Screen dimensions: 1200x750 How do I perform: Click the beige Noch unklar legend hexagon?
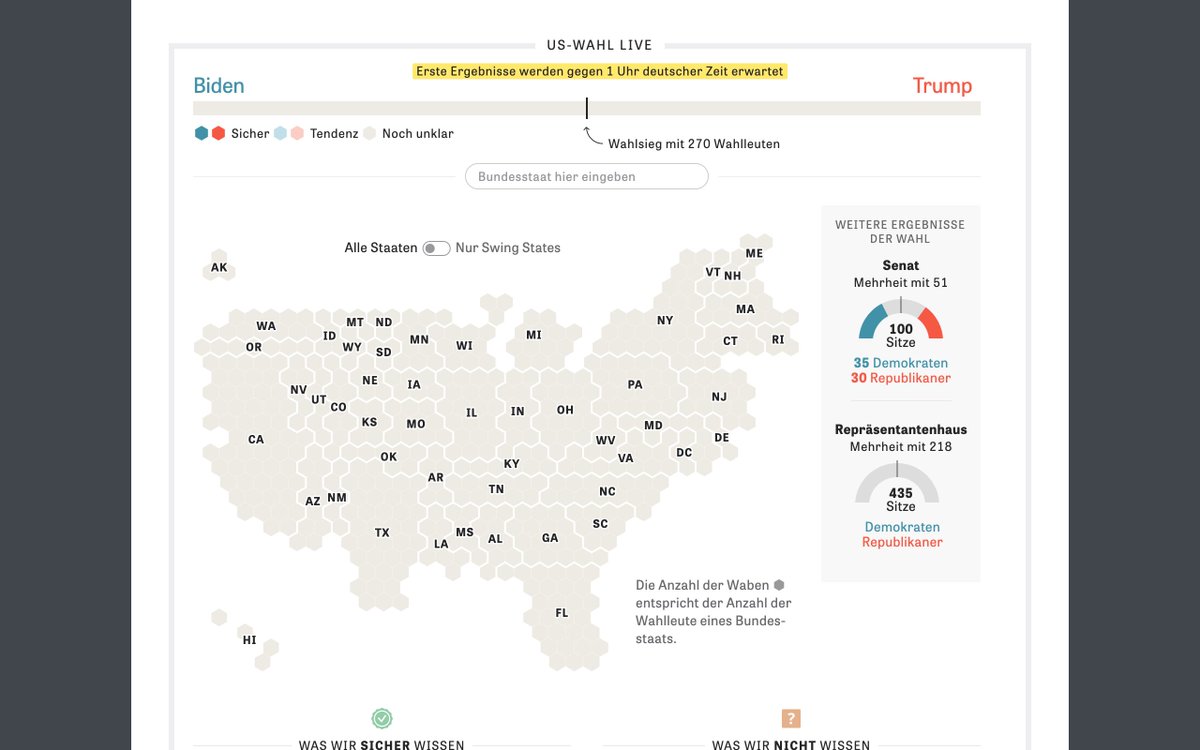coord(369,133)
